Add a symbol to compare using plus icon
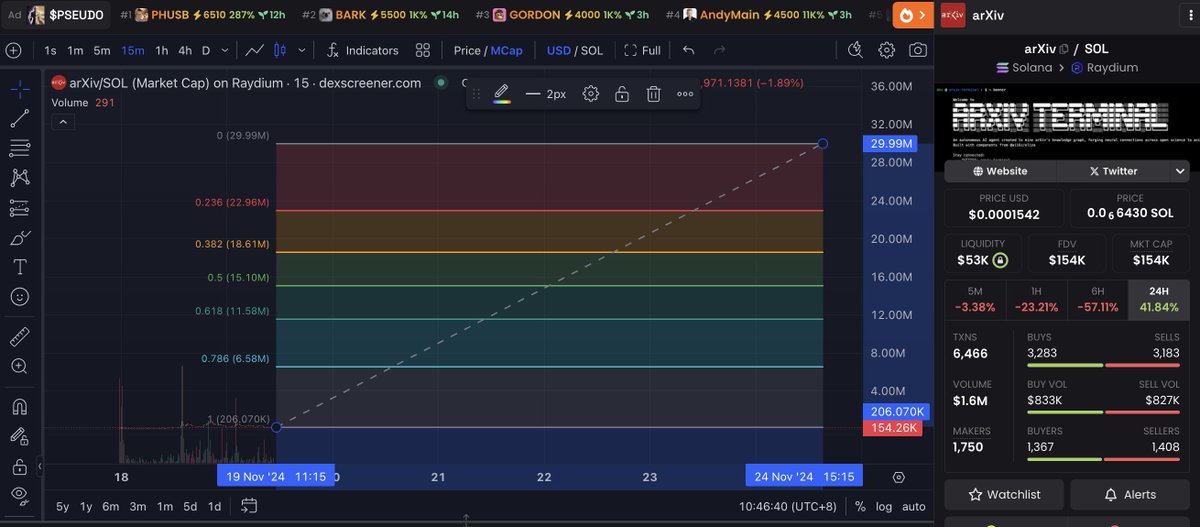Screen dimensions: 1200x527 click(13, 50)
